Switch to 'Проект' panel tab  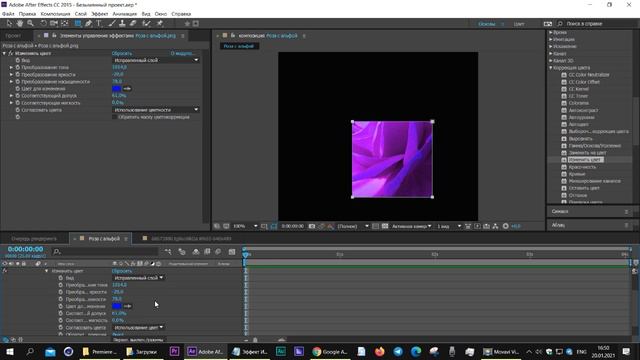13,36
